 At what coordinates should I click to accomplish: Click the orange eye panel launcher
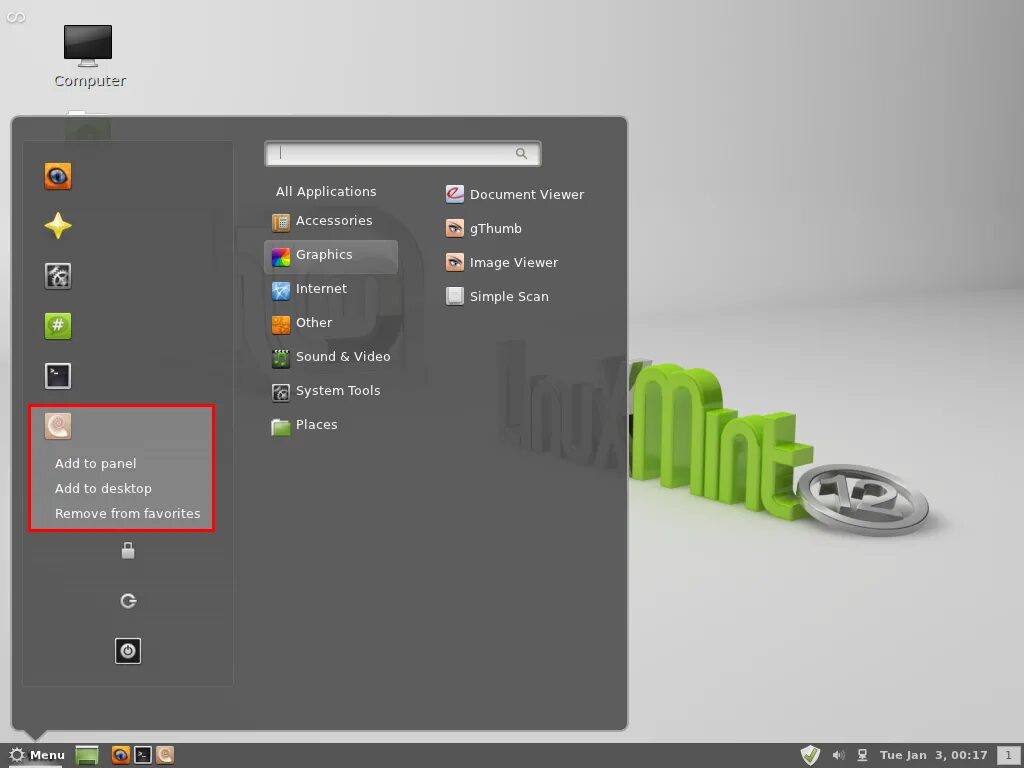pyautogui.click(x=120, y=755)
